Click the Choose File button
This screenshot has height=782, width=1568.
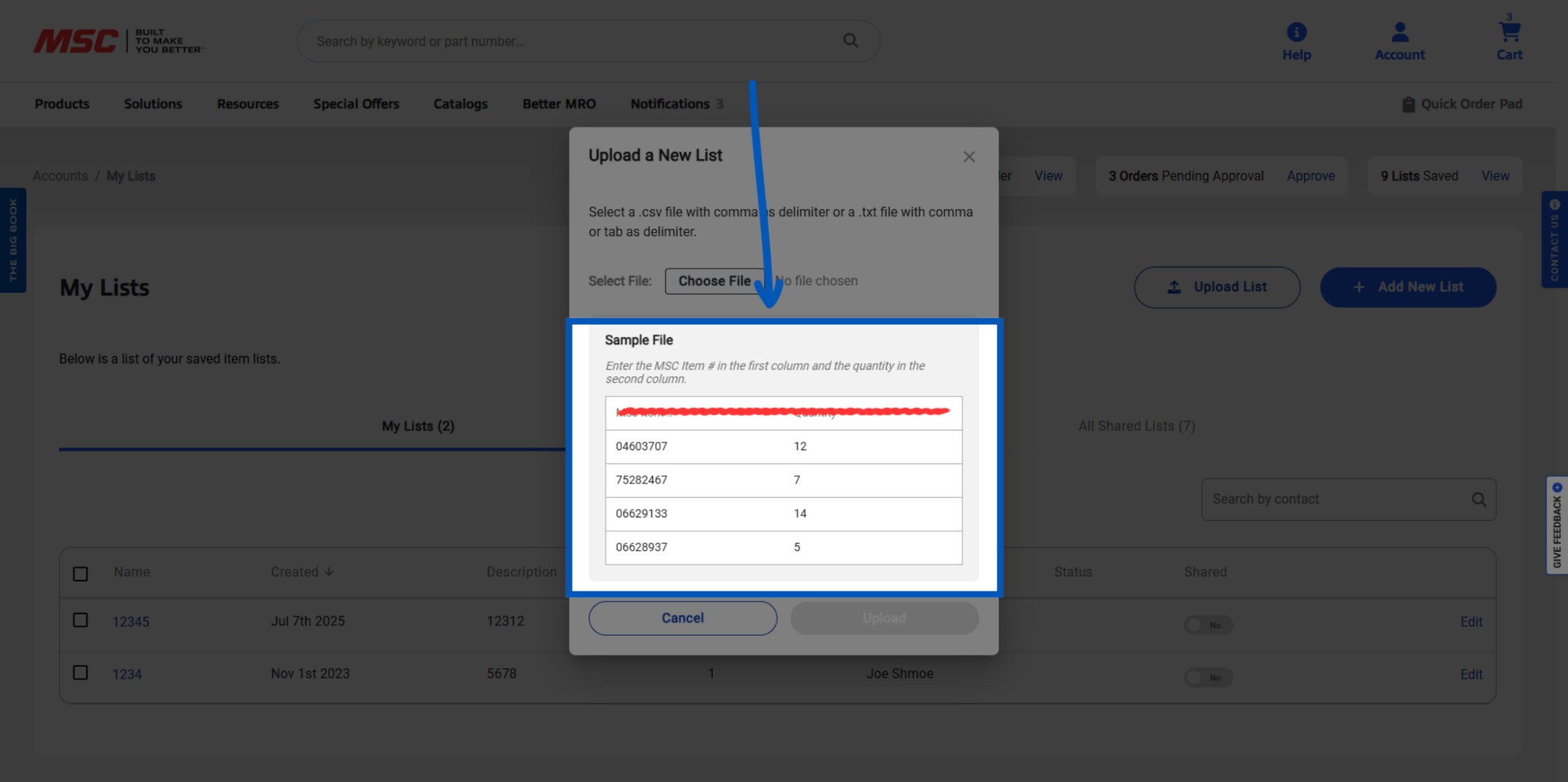tap(714, 281)
